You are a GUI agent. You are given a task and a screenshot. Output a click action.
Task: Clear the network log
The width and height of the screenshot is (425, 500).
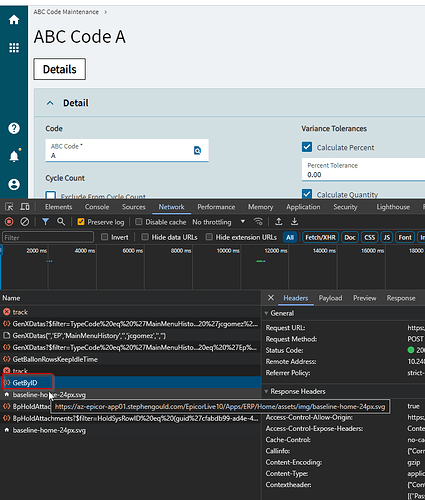(x=25, y=222)
